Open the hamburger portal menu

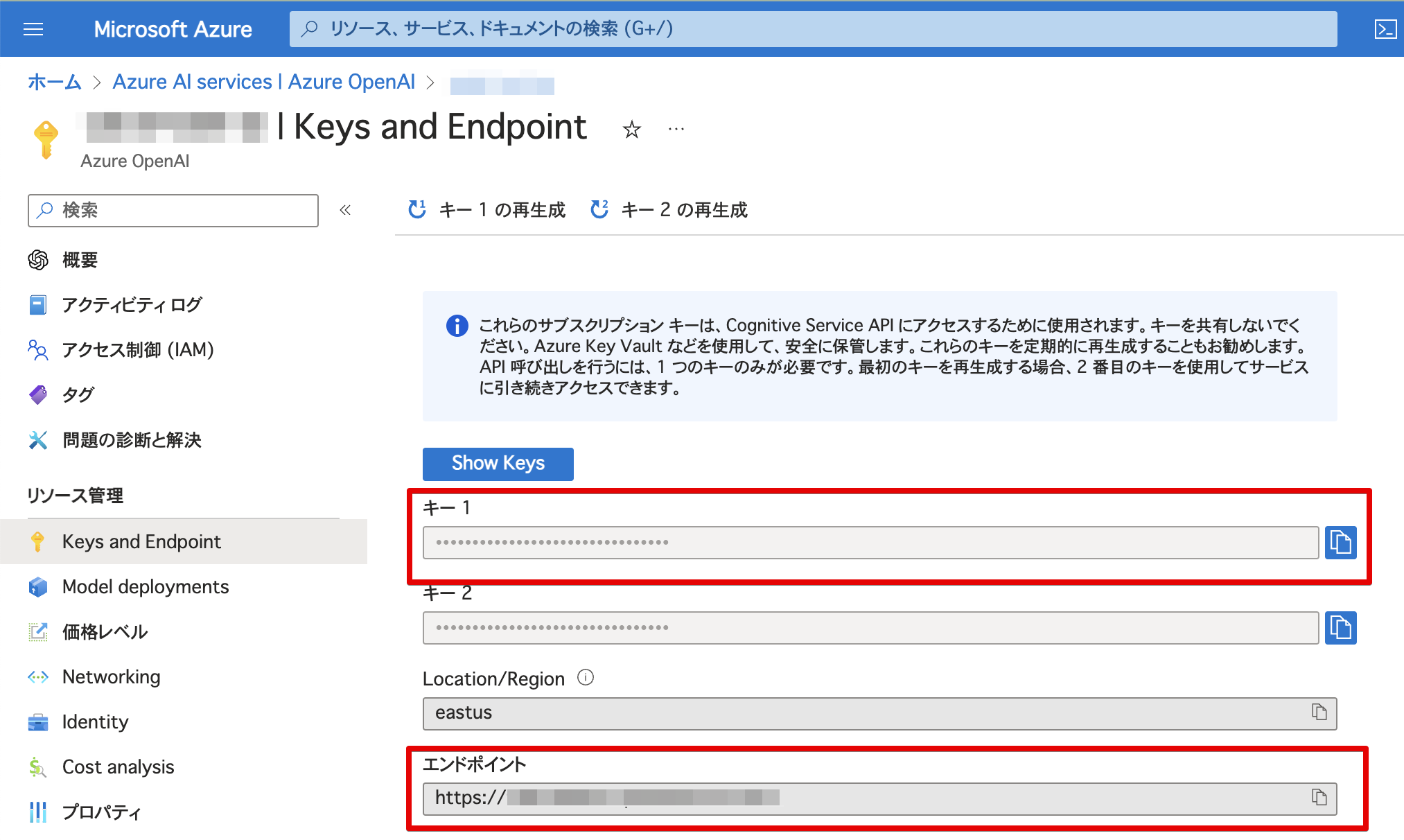[33, 28]
